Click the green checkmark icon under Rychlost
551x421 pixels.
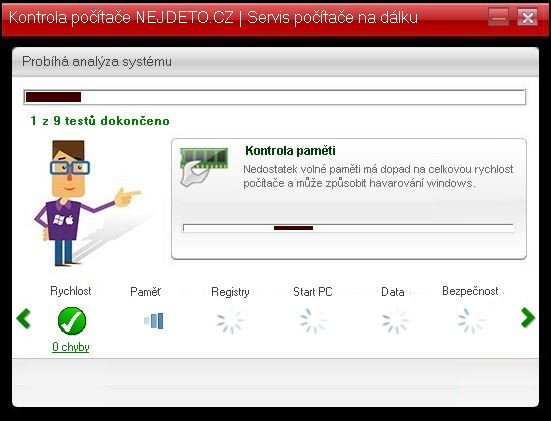click(72, 320)
